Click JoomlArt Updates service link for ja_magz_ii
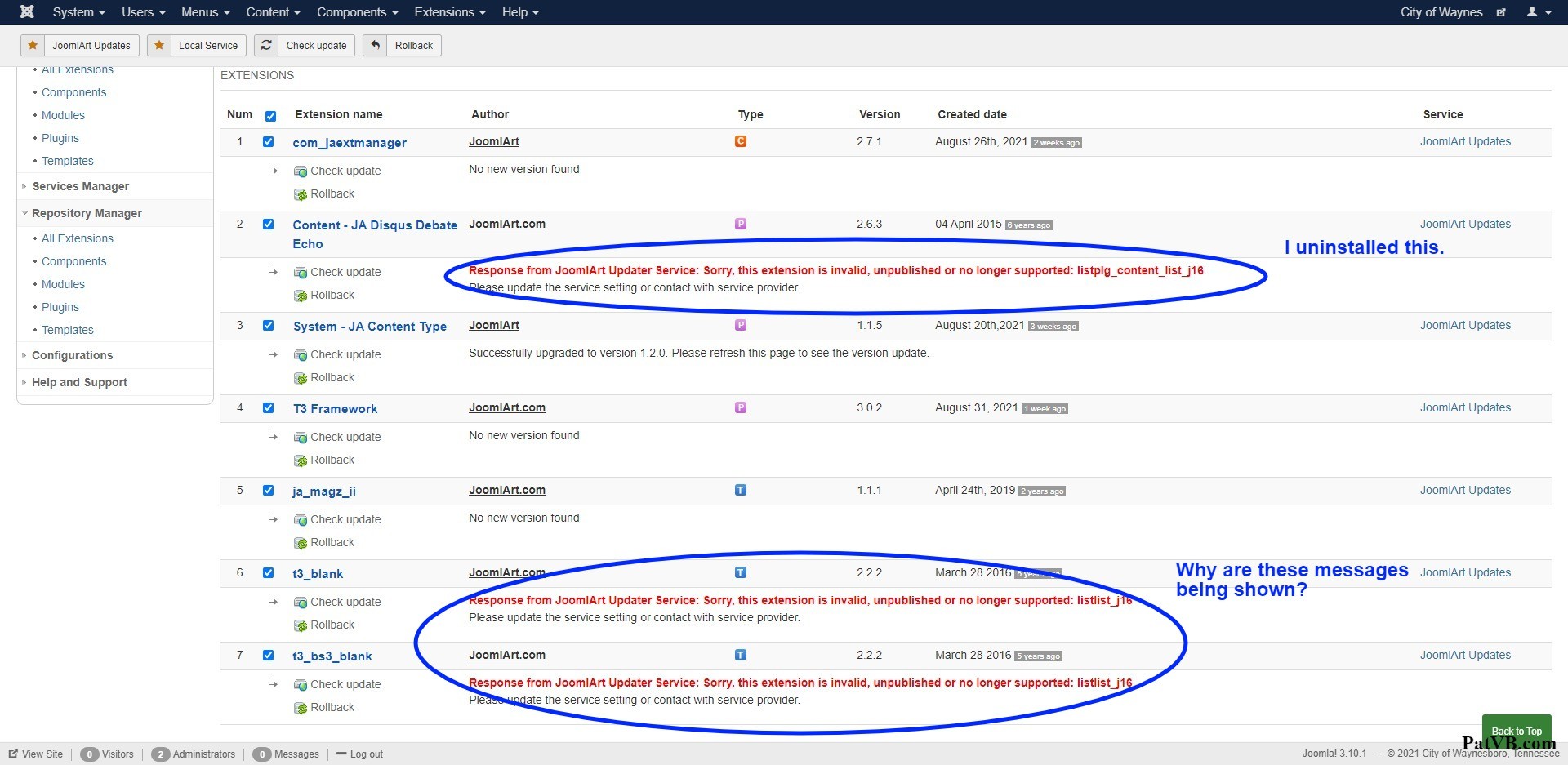Viewport: 1568px width, 765px height. point(1465,490)
